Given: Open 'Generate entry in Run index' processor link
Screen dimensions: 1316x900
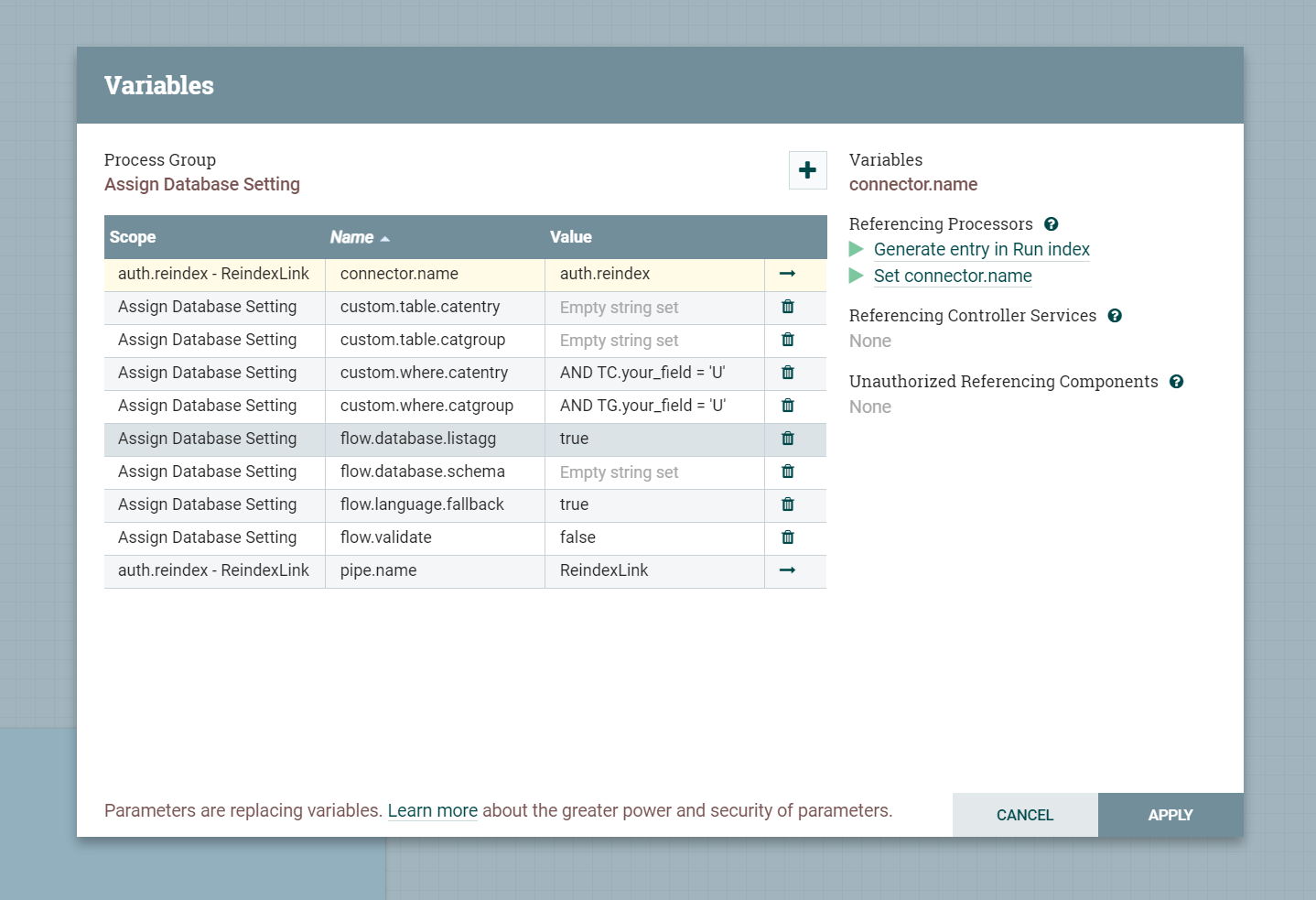Looking at the screenshot, I should [981, 250].
